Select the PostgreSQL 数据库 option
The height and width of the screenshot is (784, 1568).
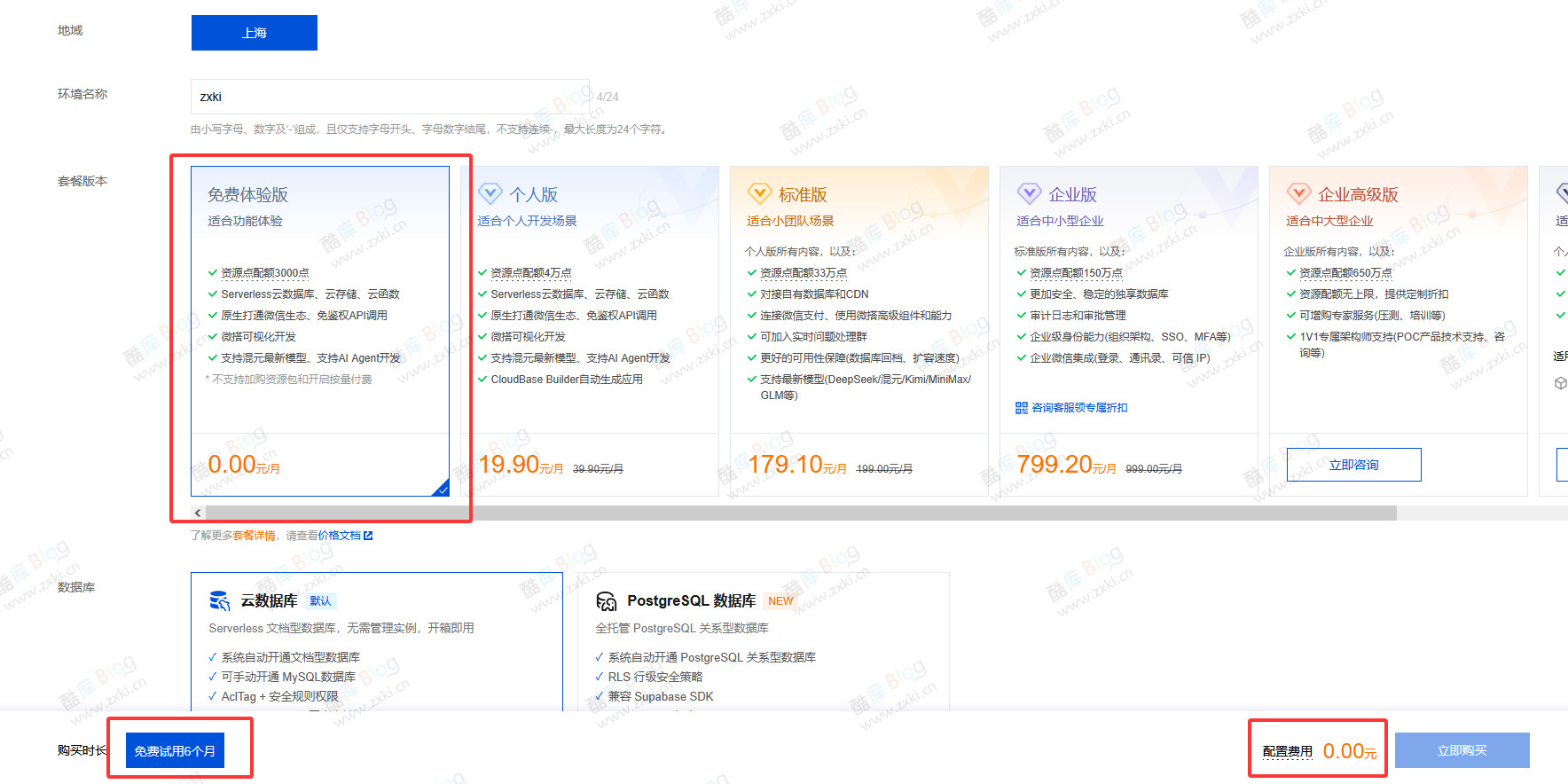pos(764,641)
